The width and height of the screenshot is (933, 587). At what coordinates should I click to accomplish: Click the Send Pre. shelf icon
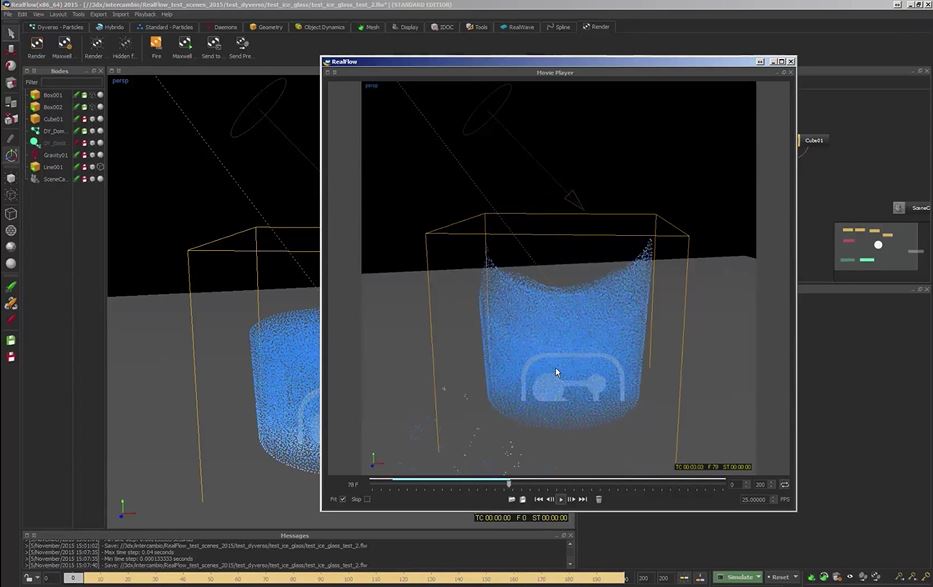[241, 43]
